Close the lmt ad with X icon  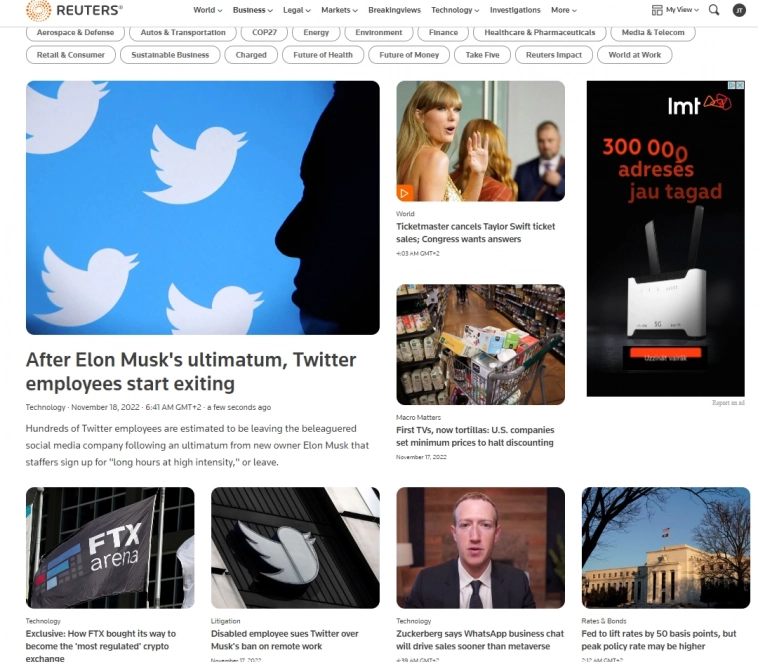pyautogui.click(x=740, y=85)
